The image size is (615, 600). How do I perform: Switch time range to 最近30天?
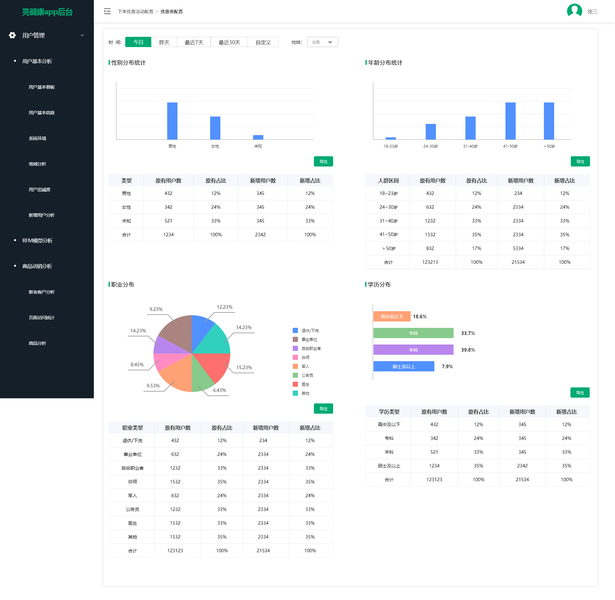(x=229, y=42)
